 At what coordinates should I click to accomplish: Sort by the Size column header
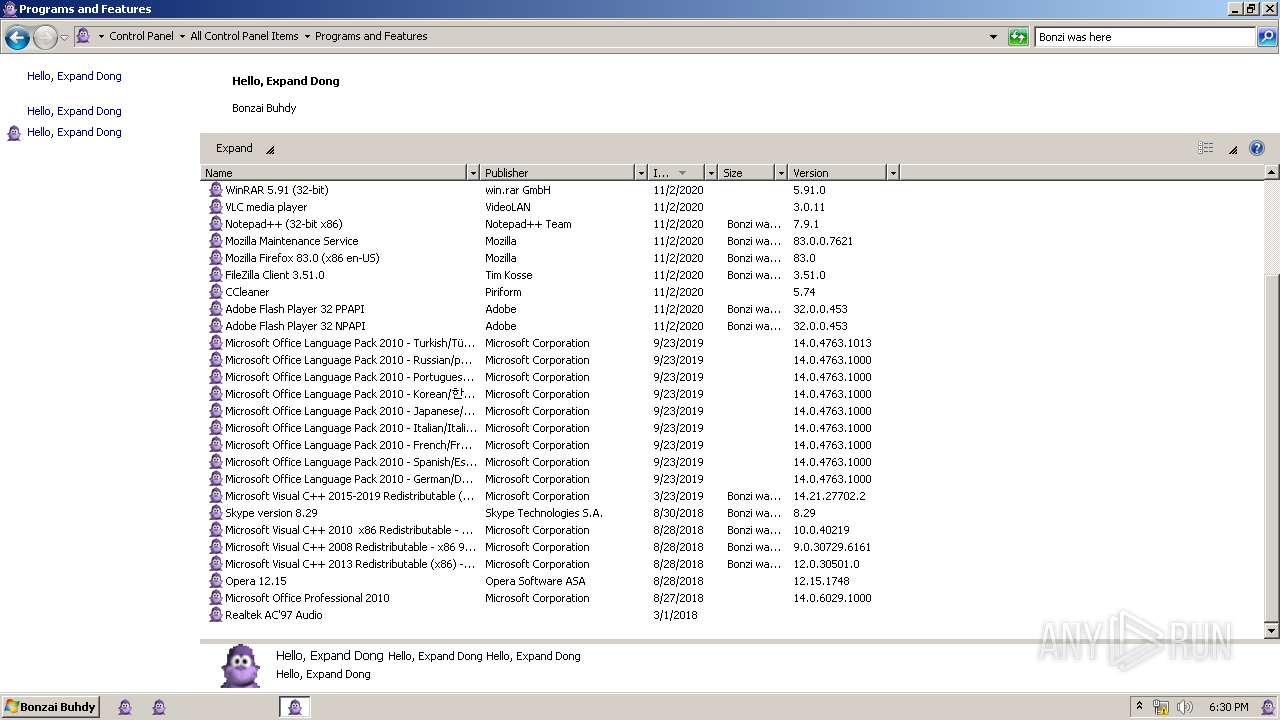click(747, 173)
